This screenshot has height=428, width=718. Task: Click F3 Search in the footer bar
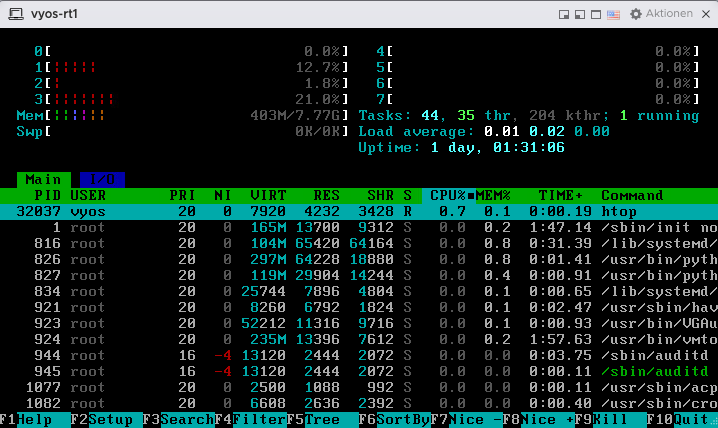click(x=176, y=420)
